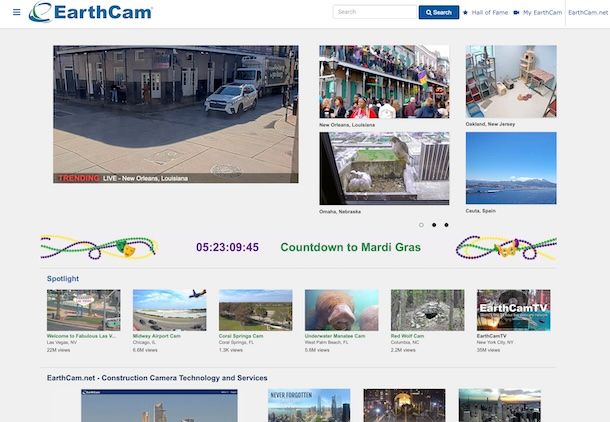Open the Ceuta, Spain cam thumbnail
Image resolution: width=610 pixels, height=422 pixels.
[x=510, y=168]
